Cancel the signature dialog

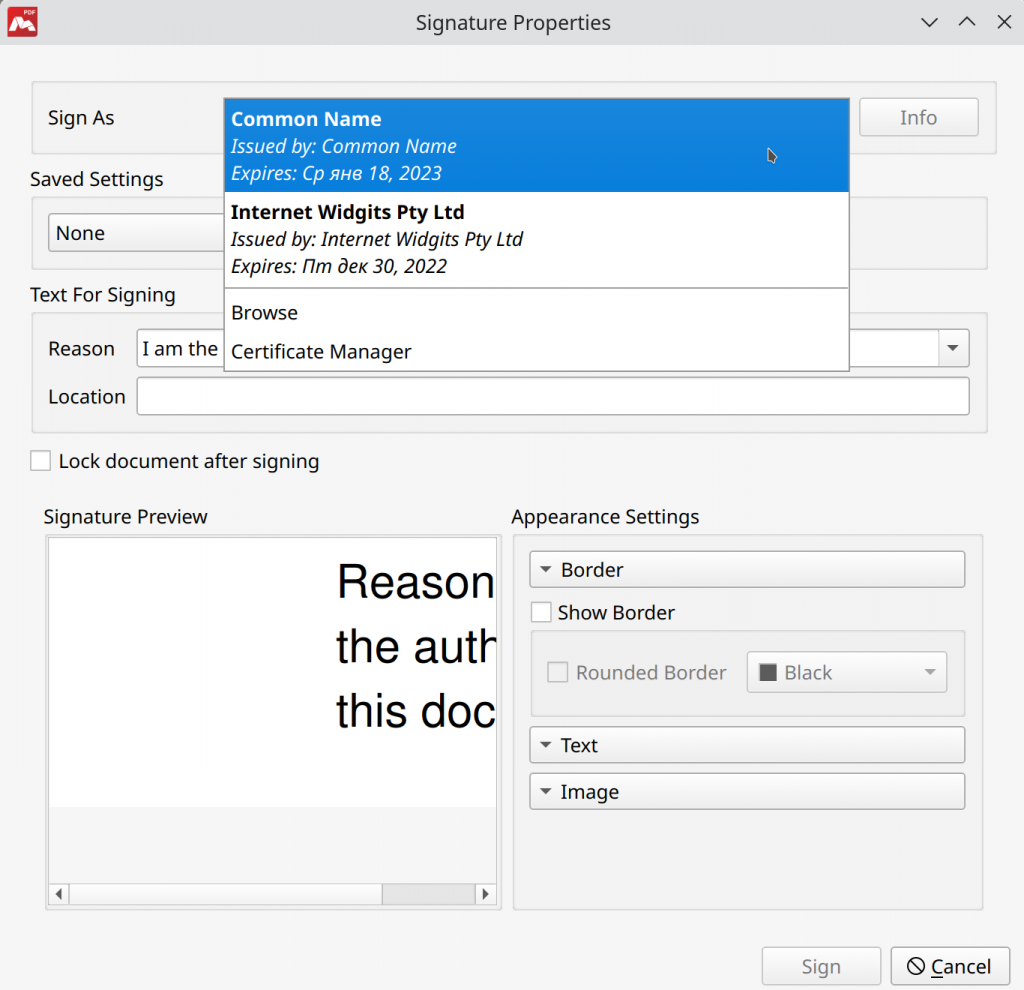click(x=949, y=966)
